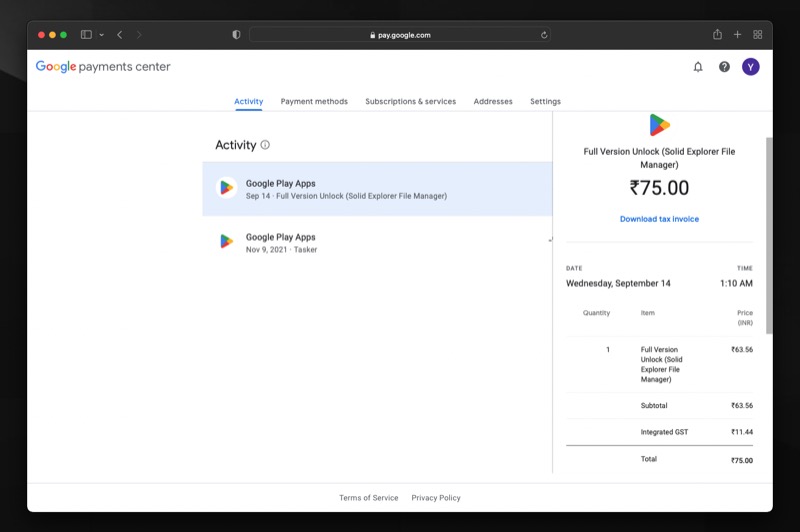Select the Addresses tab
Viewport: 800px width, 532px height.
click(493, 101)
